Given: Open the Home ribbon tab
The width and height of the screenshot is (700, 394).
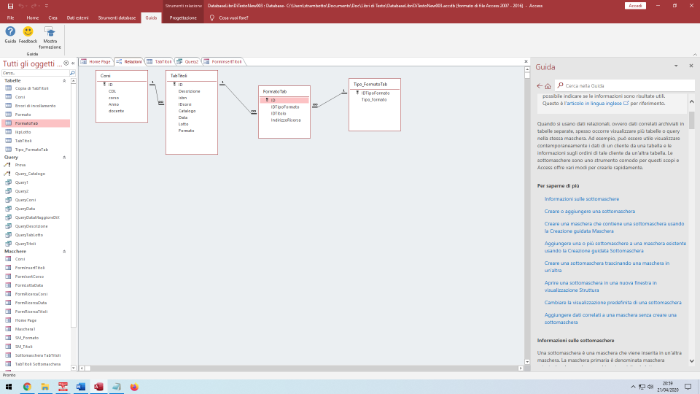Looking at the screenshot, I should click(33, 18).
